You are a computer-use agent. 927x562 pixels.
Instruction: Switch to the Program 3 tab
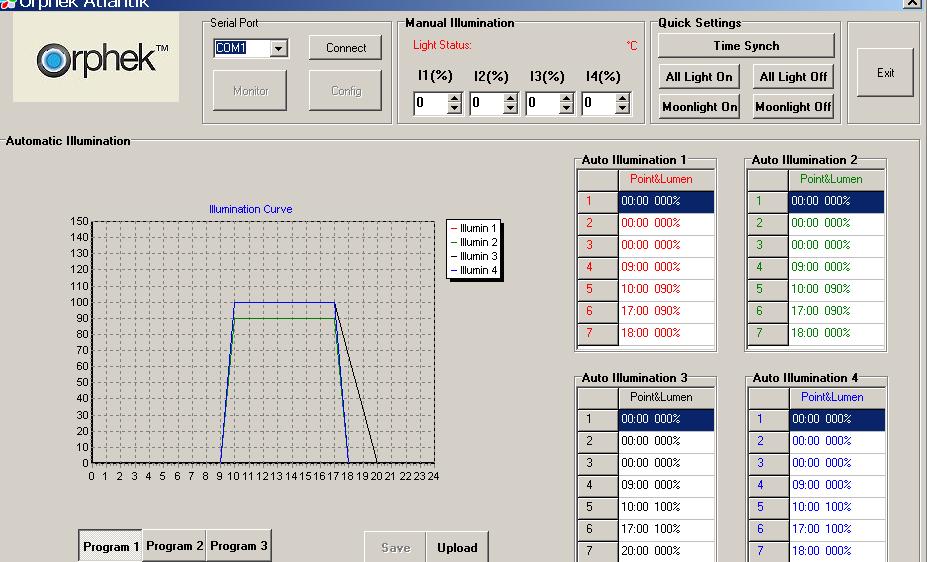coord(238,546)
